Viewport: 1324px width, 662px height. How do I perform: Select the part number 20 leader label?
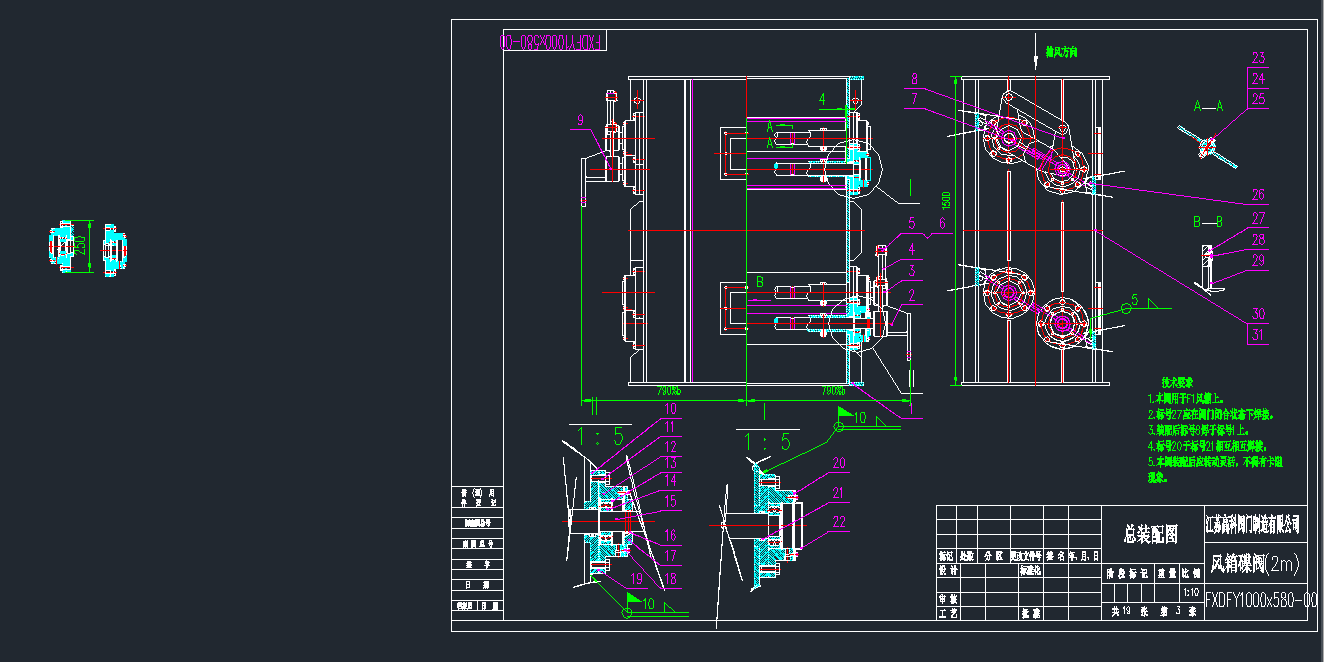(x=838, y=463)
